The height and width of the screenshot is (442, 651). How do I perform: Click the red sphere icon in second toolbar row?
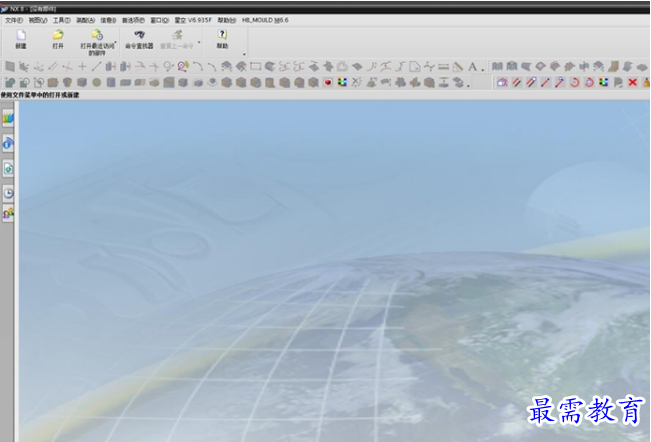tap(328, 83)
